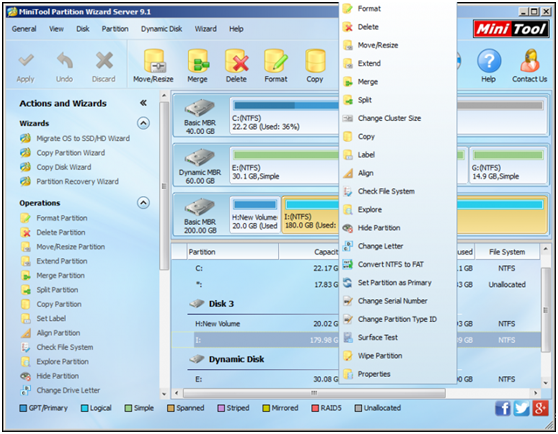Image resolution: width=558 pixels, height=434 pixels.
Task: Choose Hide Partition in the context menu
Action: pos(398,228)
